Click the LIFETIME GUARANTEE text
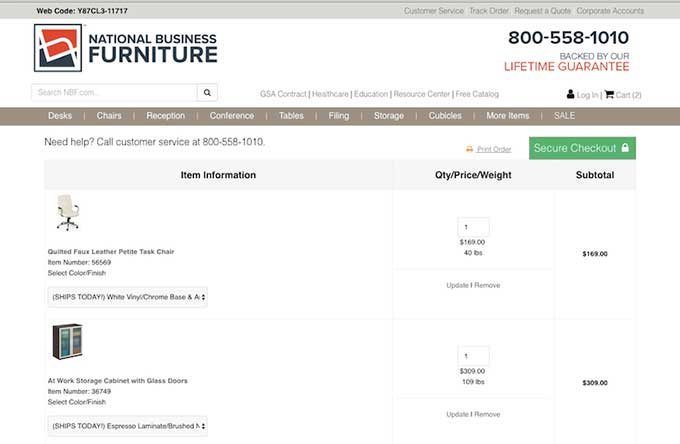 pos(566,67)
